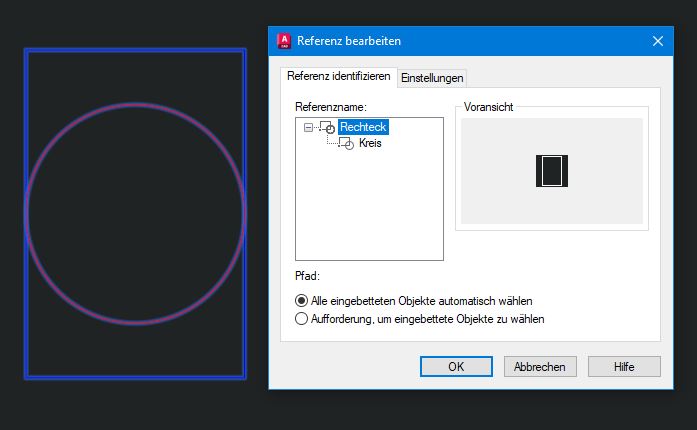
Task: Click the Referenzname: label
Action: pos(331,107)
